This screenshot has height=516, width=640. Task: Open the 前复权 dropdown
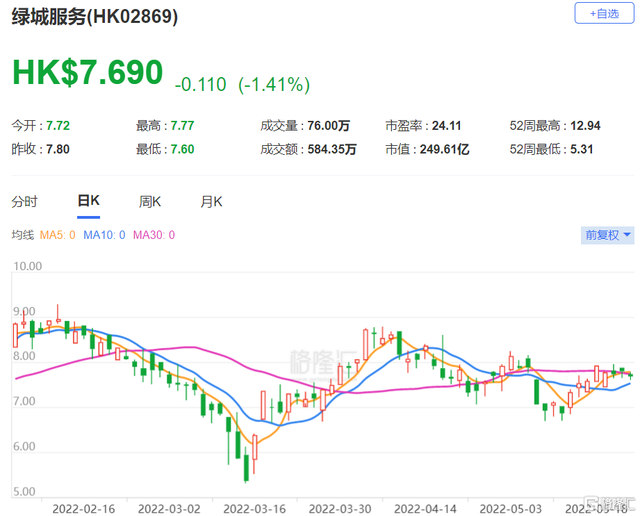[607, 235]
